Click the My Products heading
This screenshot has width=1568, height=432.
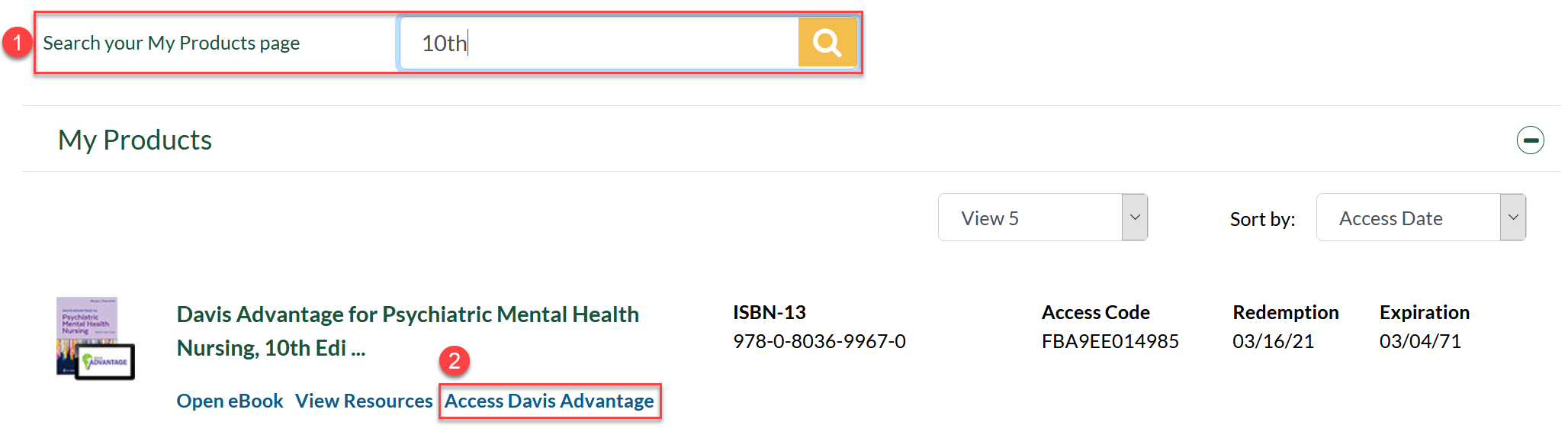coord(135,140)
